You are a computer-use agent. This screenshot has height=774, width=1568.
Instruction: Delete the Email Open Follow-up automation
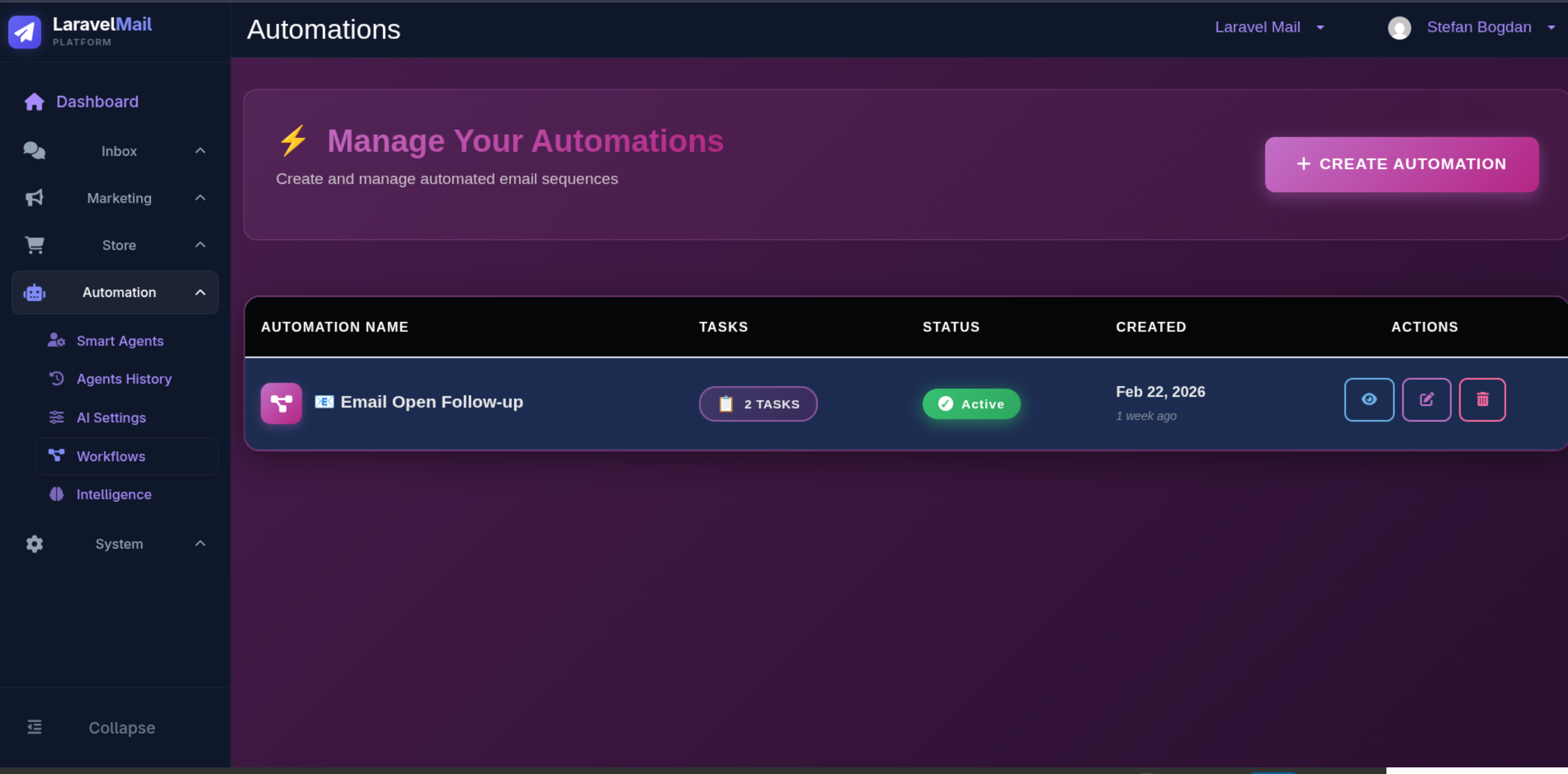click(x=1482, y=400)
